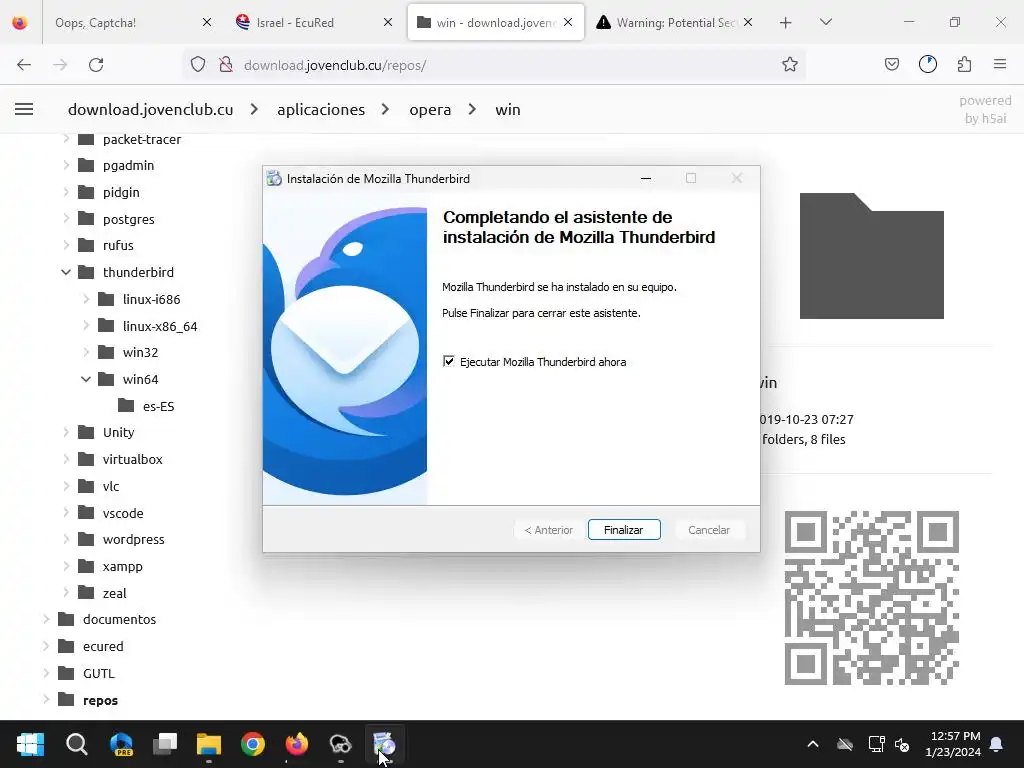
Task: Close the Israel - EcuRed tab
Action: point(388,22)
